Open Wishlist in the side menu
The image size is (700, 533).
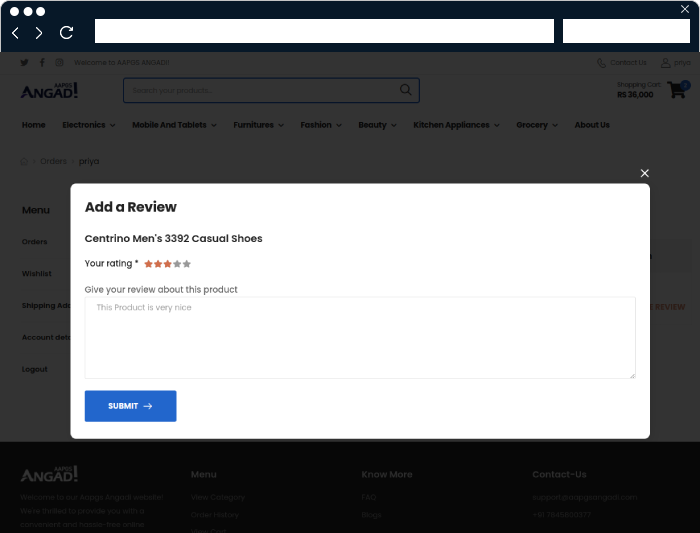(37, 274)
